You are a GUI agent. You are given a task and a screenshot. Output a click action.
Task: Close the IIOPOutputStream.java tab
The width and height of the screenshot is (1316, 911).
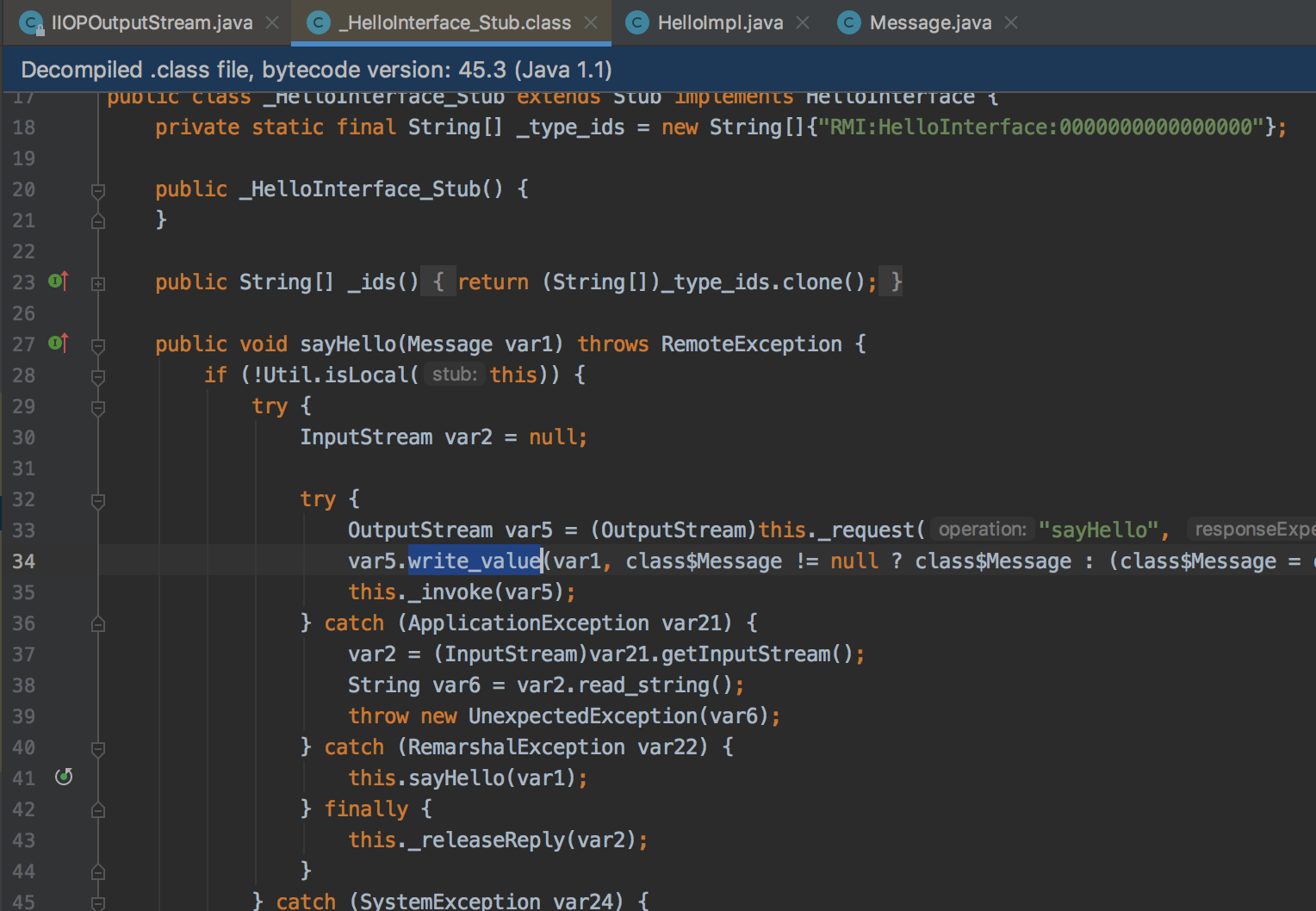[272, 22]
